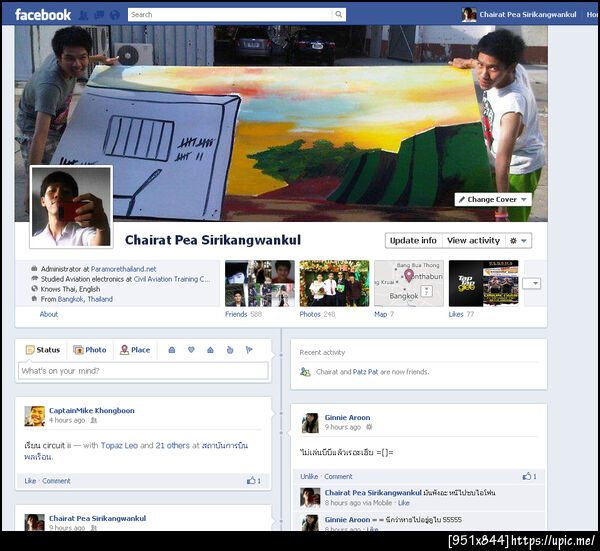Select the flag milestone life event icon

249,350
